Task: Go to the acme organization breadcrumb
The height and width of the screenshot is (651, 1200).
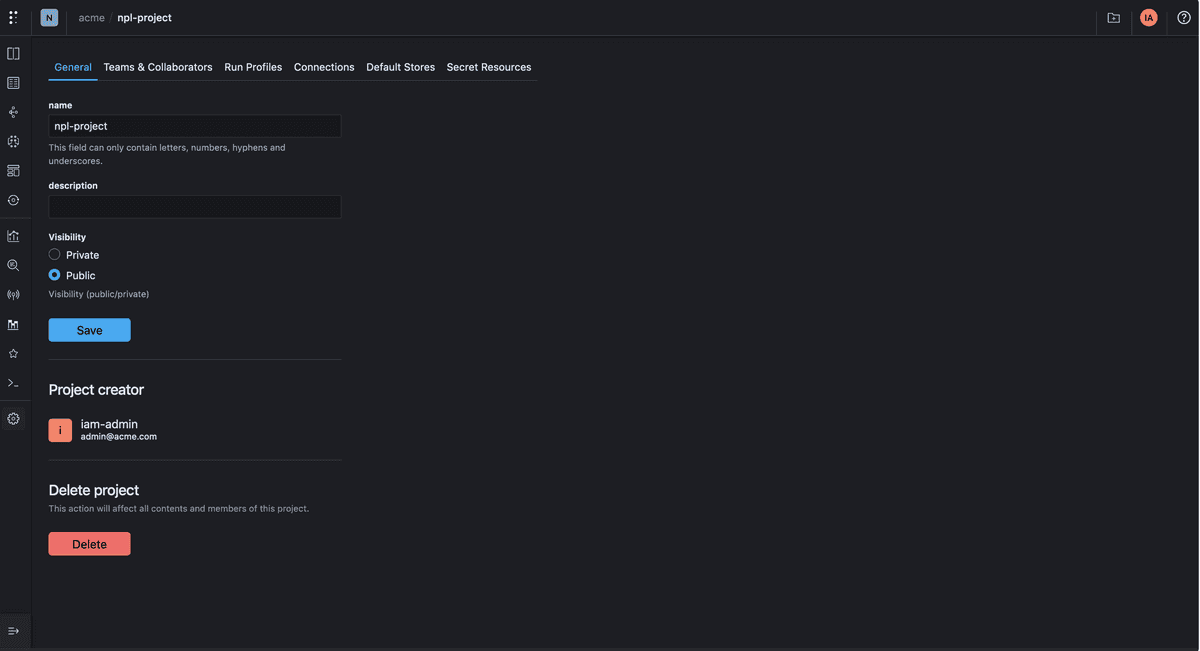Action: point(92,18)
